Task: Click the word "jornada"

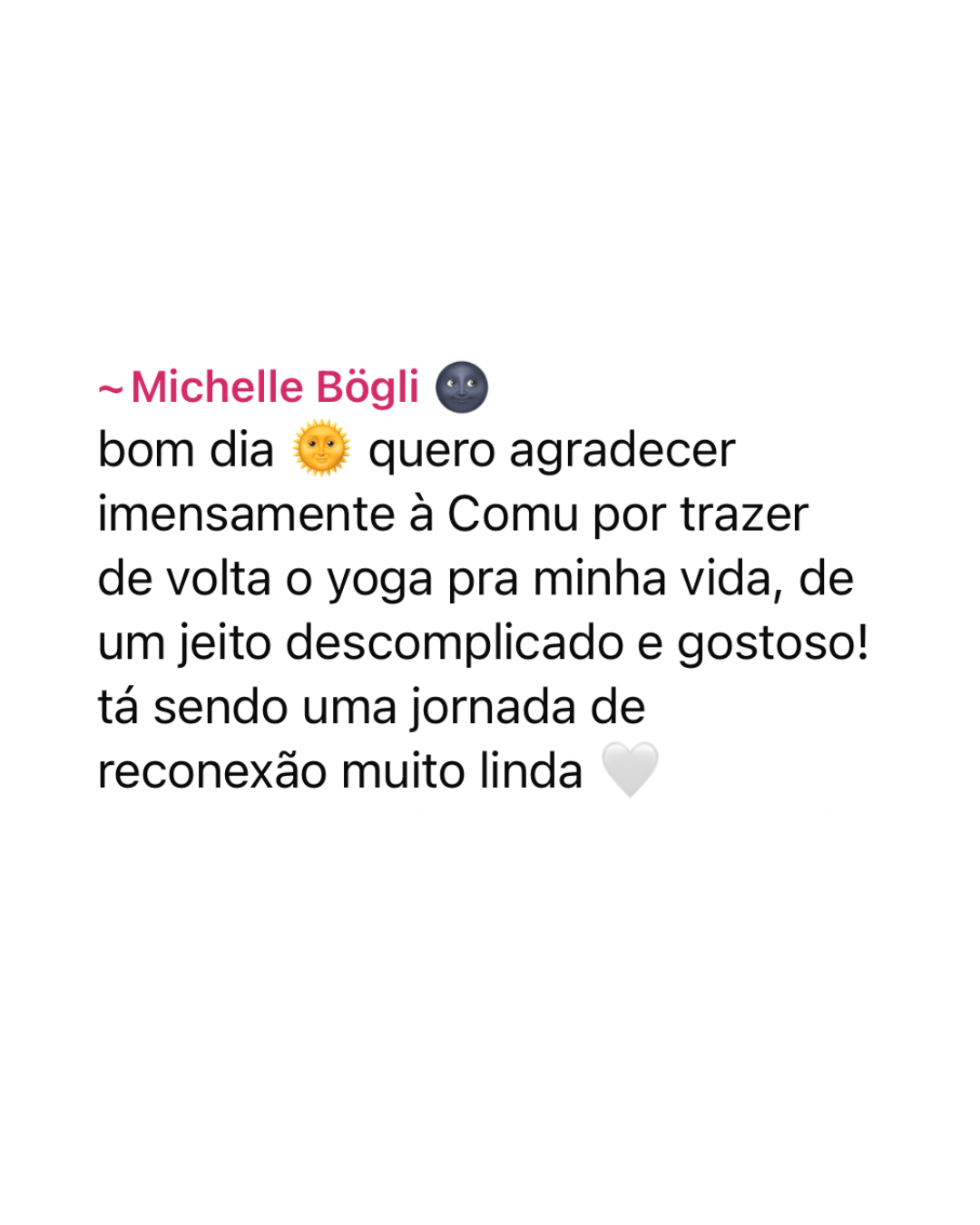Action: point(493,708)
